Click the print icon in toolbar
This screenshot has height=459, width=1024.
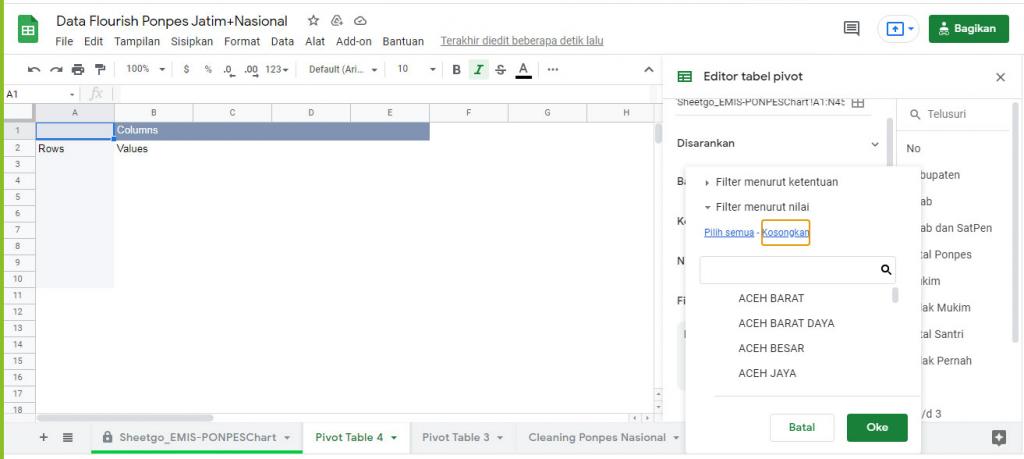point(78,69)
